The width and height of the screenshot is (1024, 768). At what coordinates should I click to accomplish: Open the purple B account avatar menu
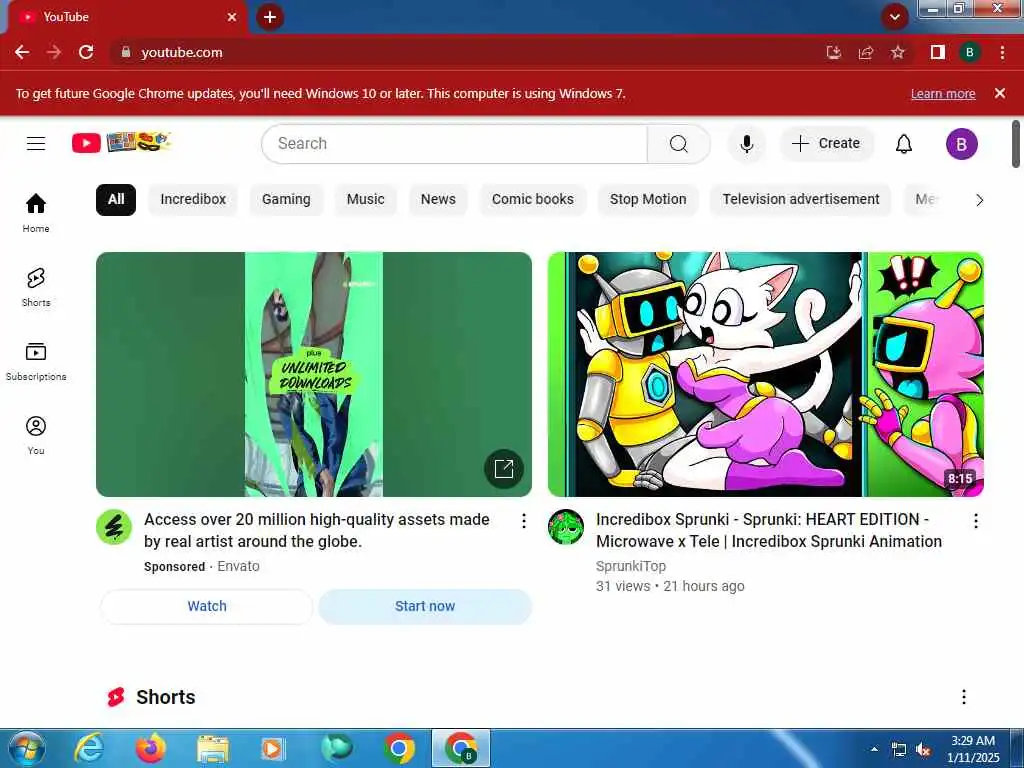pos(961,144)
